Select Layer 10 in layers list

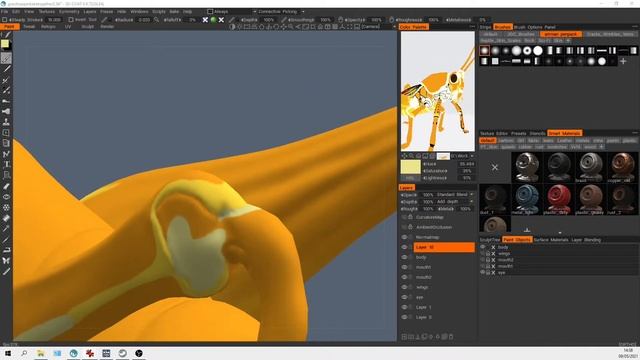coord(444,247)
